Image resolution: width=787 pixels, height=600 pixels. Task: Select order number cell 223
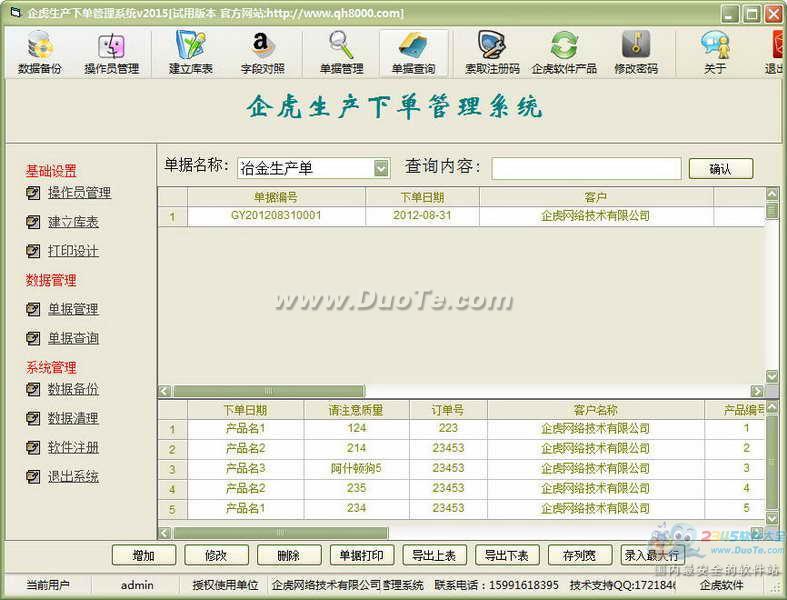(448, 428)
